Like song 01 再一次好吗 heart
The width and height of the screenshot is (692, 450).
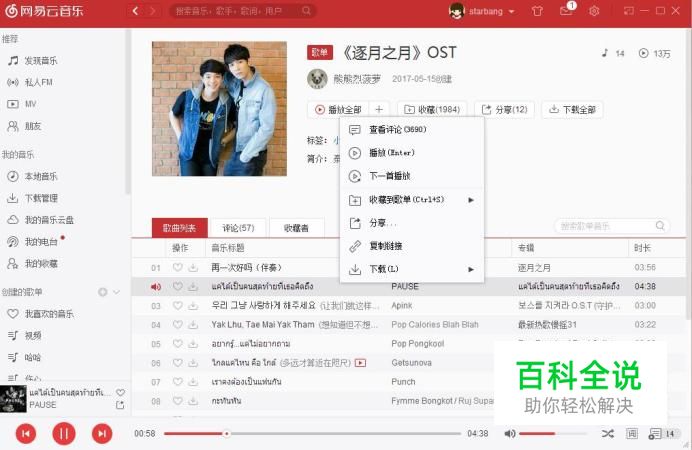(x=177, y=267)
